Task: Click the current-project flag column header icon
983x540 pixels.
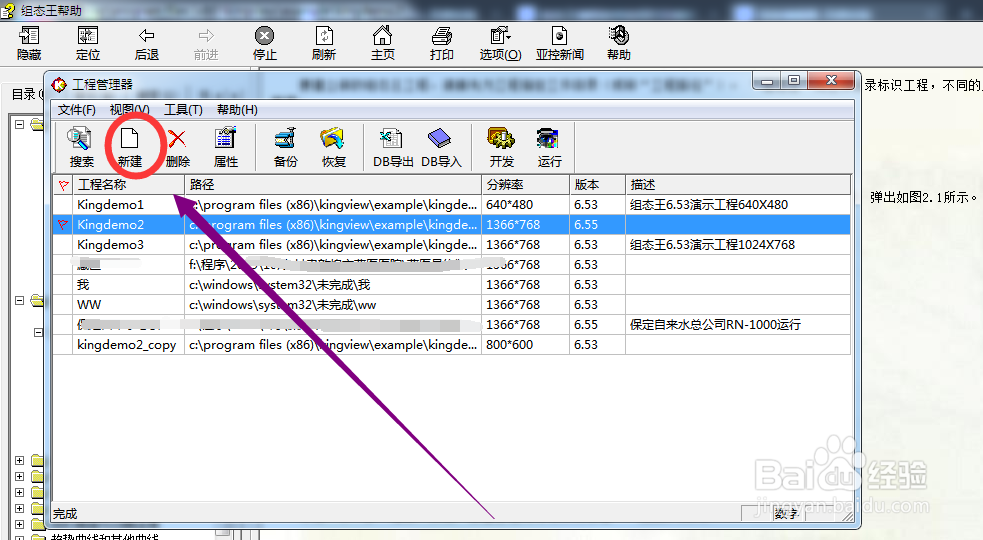Action: tap(63, 184)
